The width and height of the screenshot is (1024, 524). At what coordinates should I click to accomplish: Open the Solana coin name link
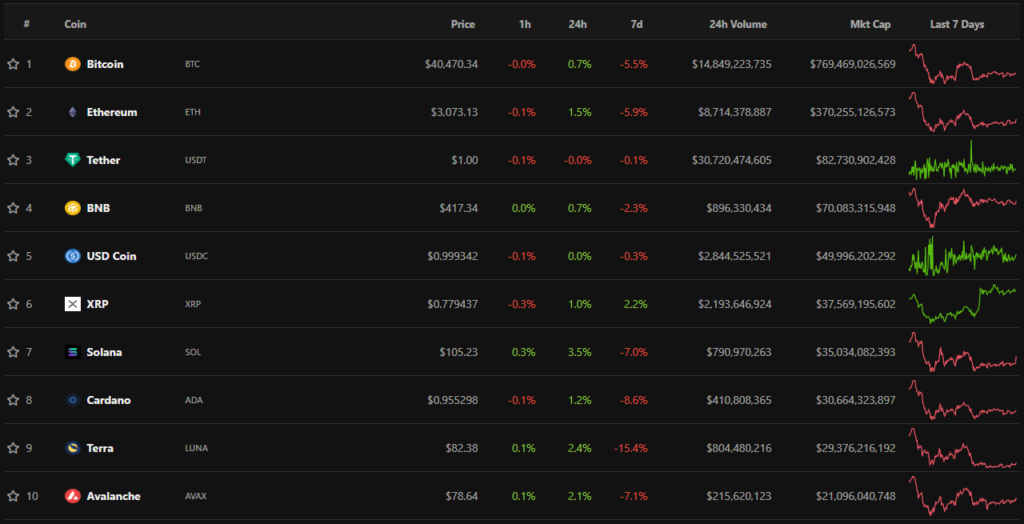click(x=104, y=352)
